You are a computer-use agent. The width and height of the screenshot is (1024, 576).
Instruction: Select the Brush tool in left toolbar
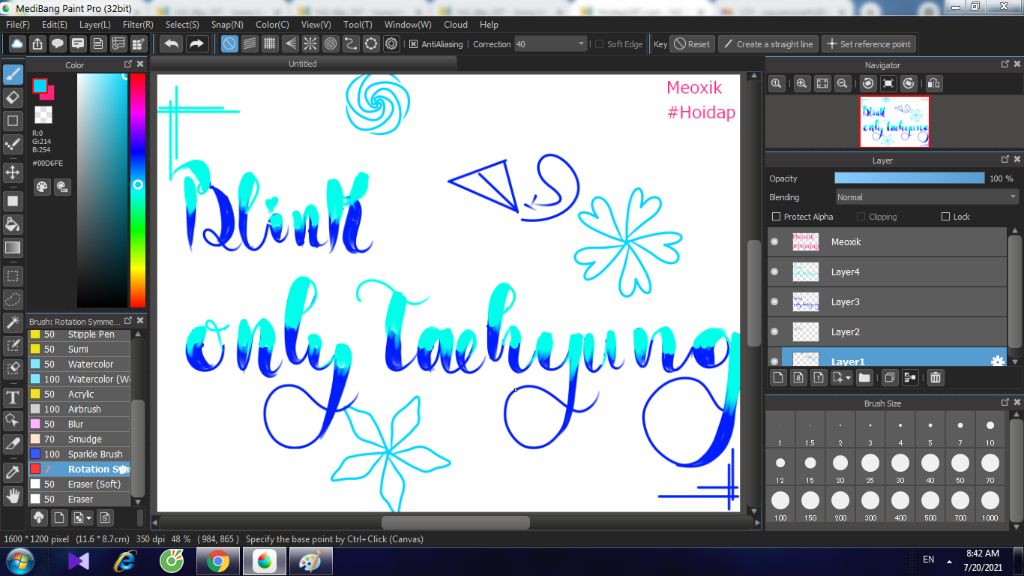tap(12, 74)
